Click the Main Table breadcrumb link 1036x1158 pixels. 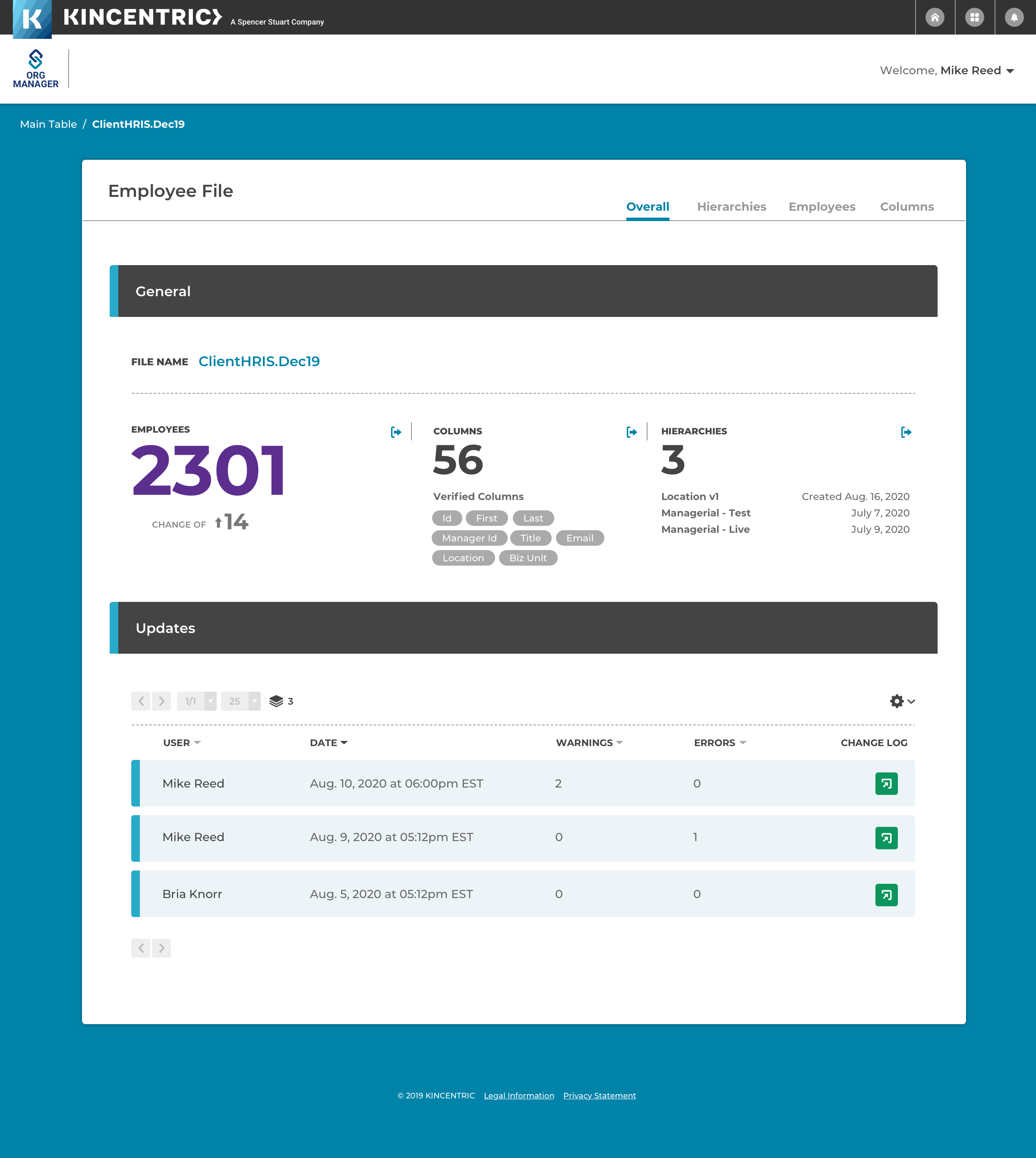click(x=48, y=124)
